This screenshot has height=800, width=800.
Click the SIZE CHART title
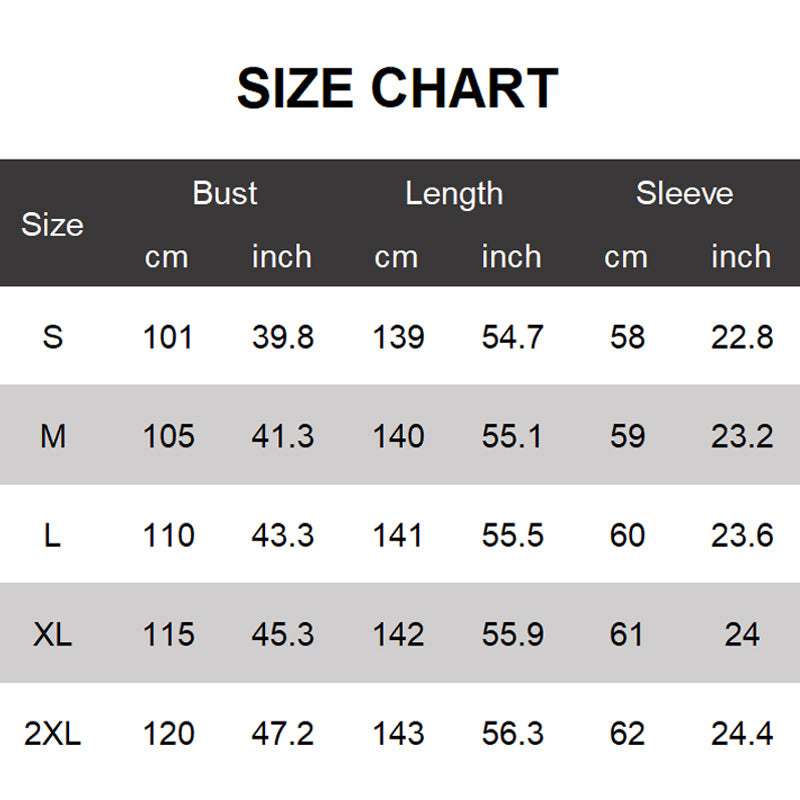397,89
